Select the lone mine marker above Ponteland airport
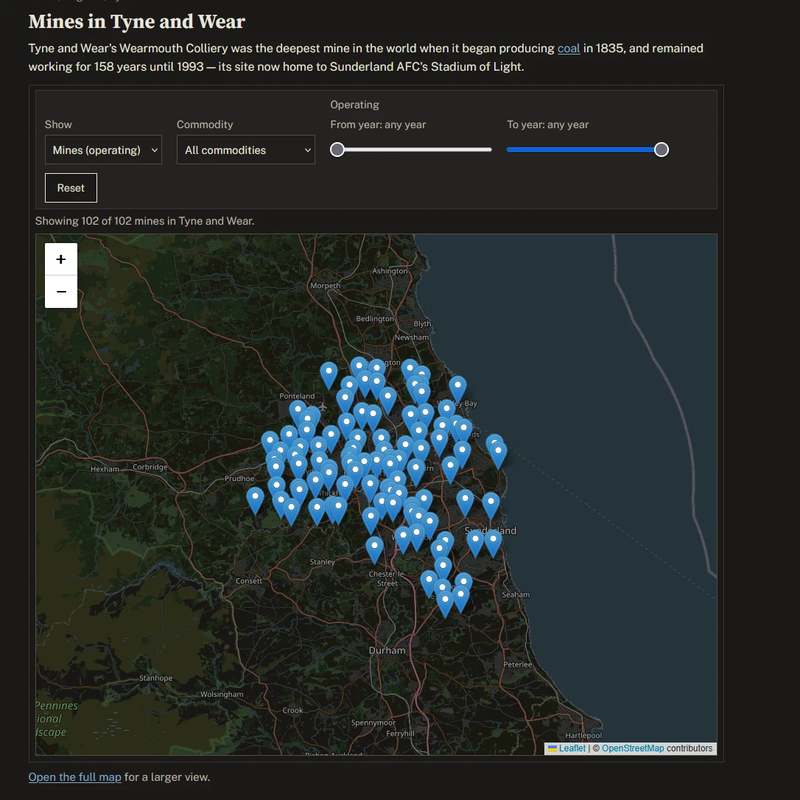Viewport: 800px width, 800px height. [329, 375]
